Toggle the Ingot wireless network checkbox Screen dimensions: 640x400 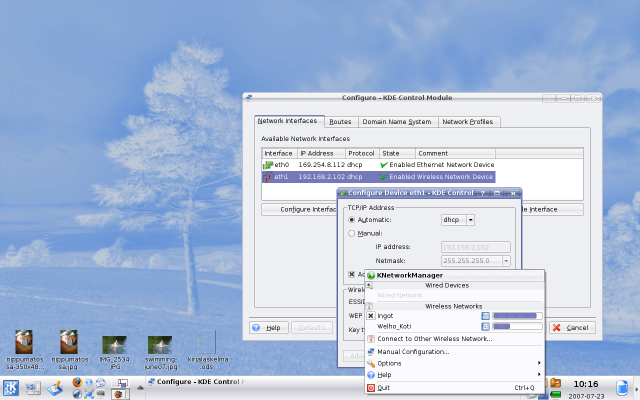click(371, 316)
